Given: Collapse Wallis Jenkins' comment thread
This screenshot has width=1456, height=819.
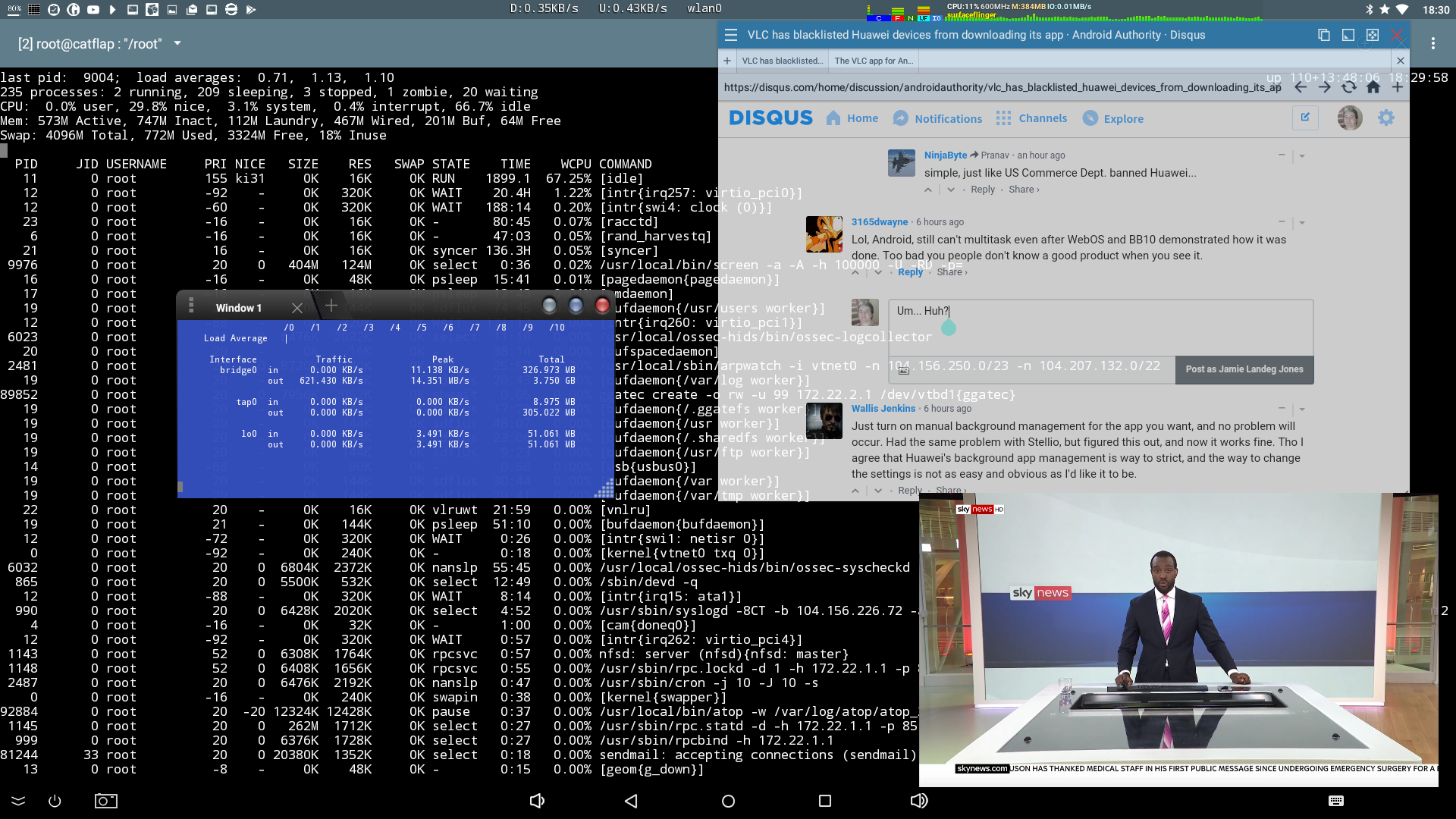Looking at the screenshot, I should [1282, 408].
